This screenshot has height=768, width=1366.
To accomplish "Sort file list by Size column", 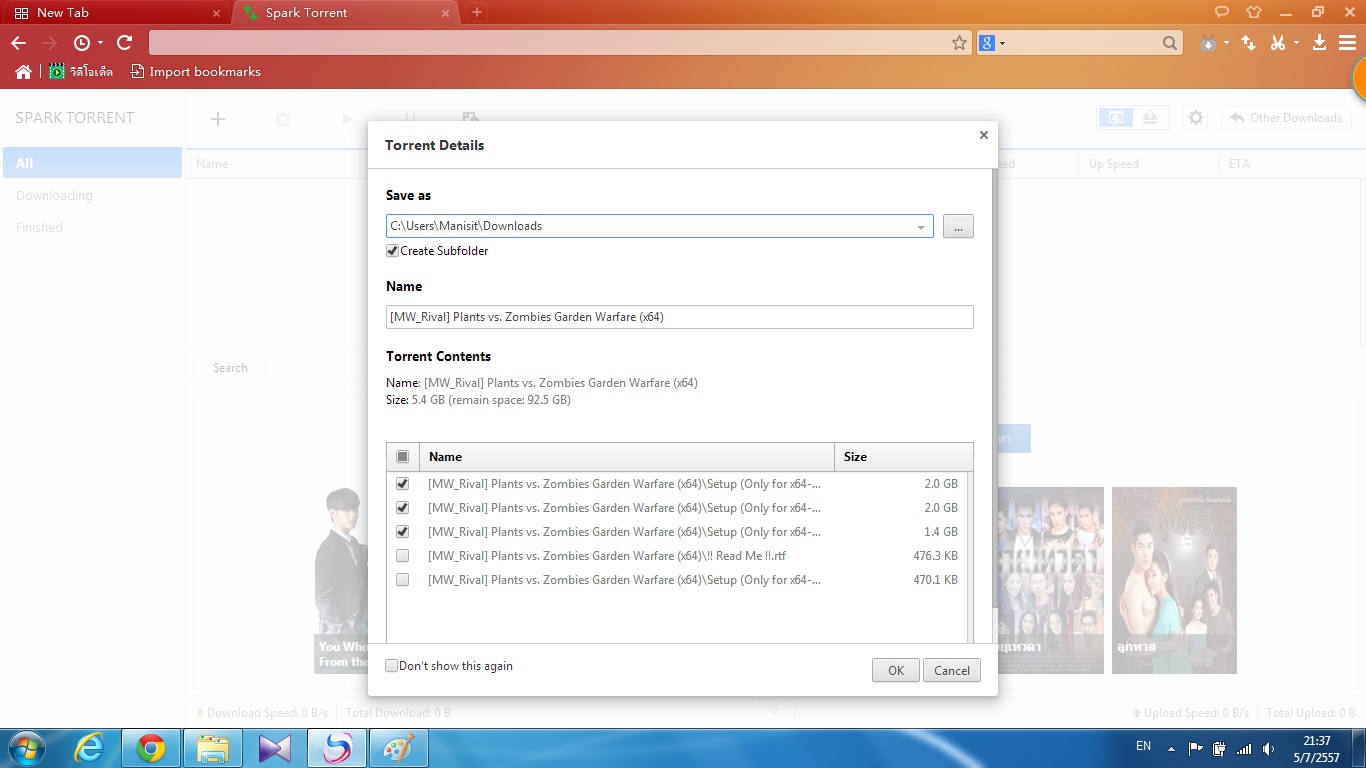I will 904,457.
